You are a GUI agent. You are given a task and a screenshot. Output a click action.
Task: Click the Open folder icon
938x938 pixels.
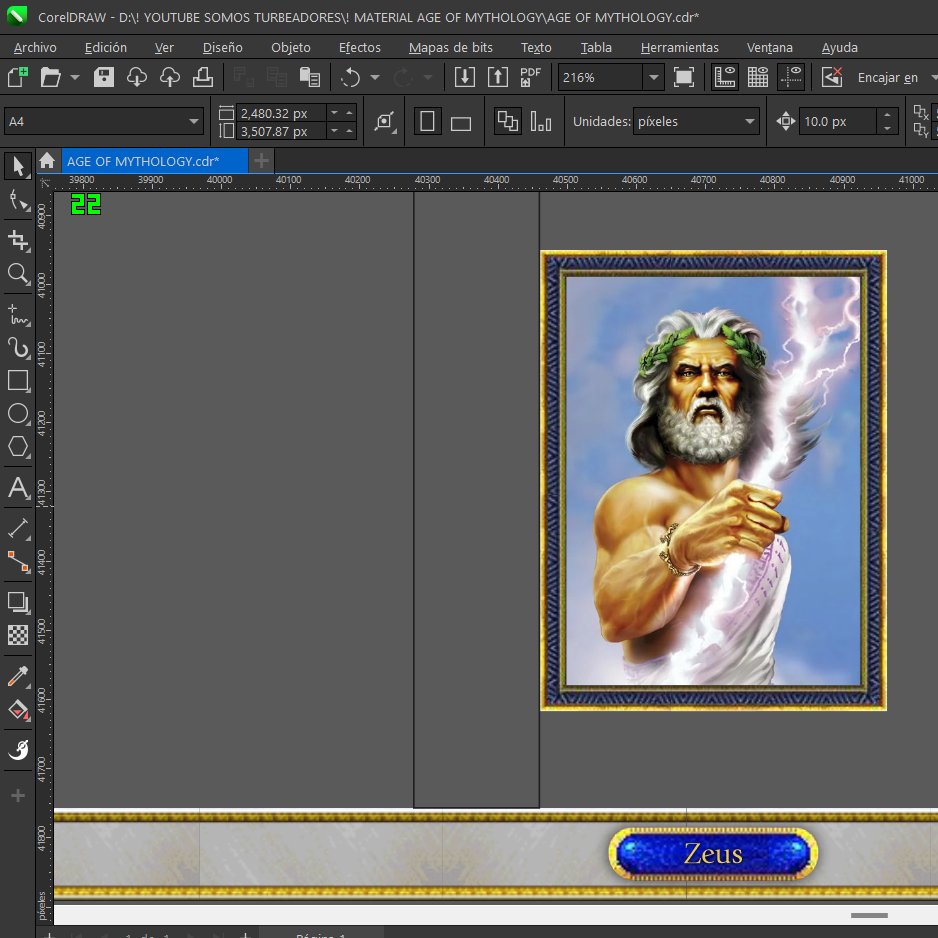click(x=50, y=77)
